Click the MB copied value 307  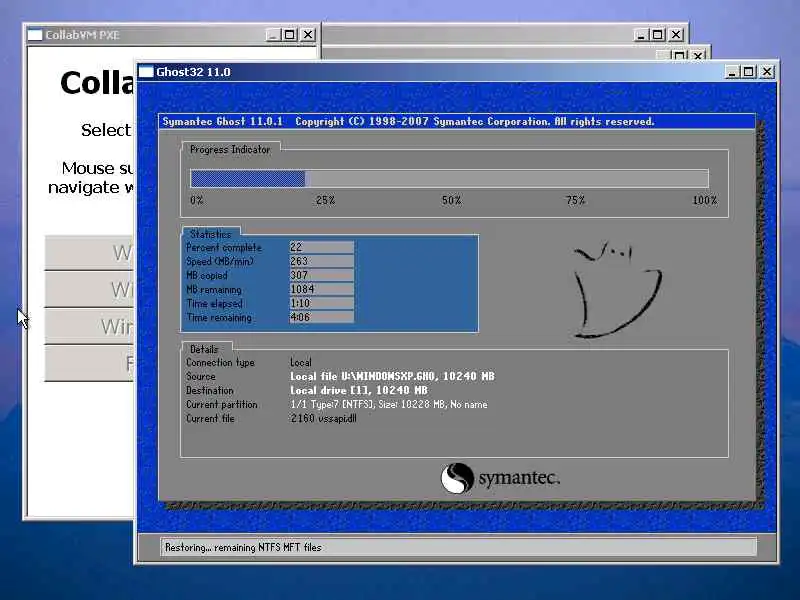click(321, 275)
